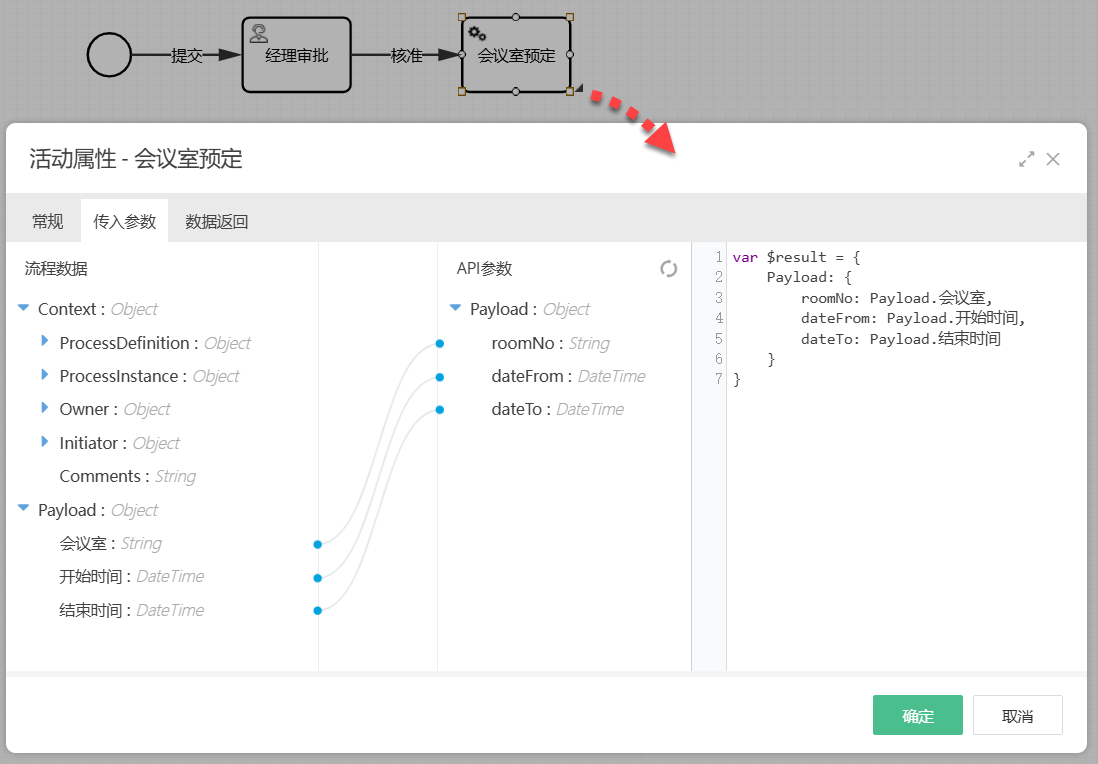1098x764 pixels.
Task: Close the 活动属性 dialog
Action: click(1053, 159)
